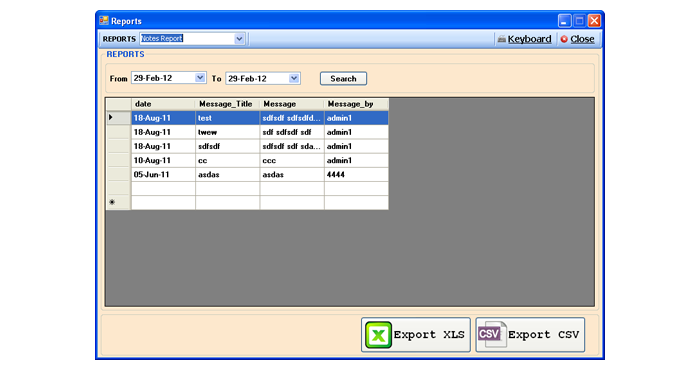Select the Message_Title cell asdas
This screenshot has height=371, width=700.
point(227,175)
